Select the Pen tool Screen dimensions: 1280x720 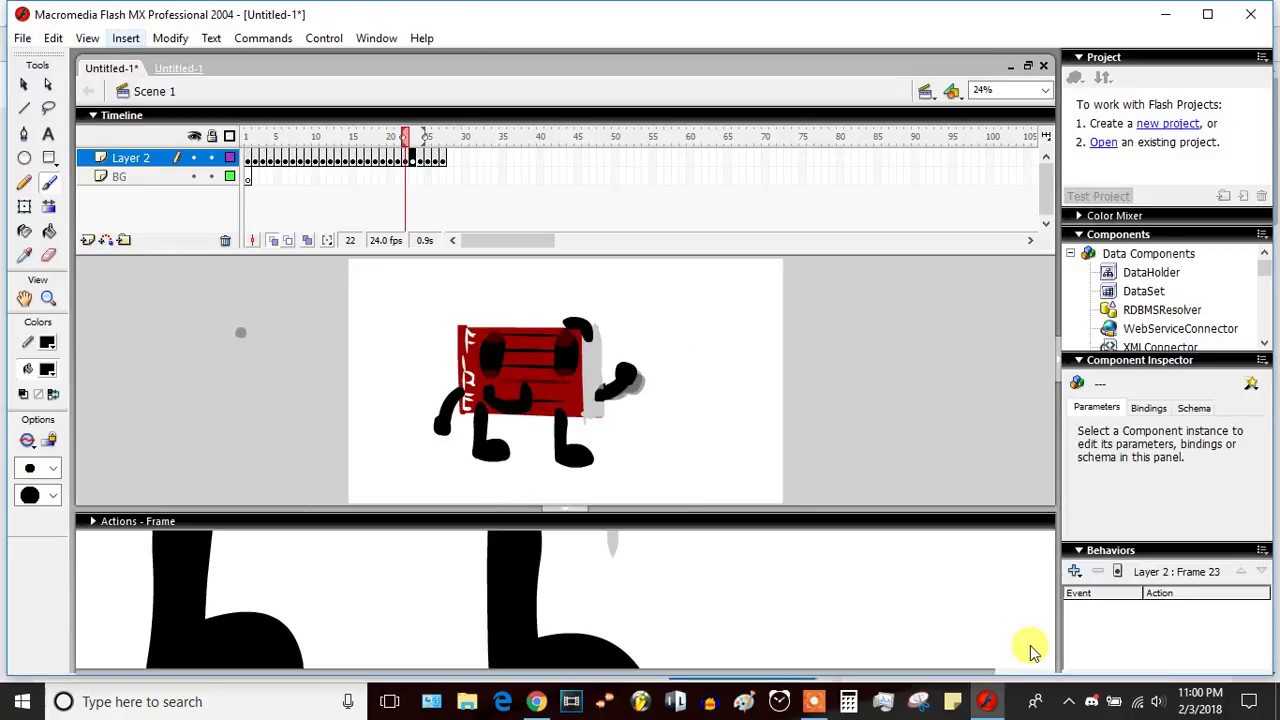(x=24, y=134)
